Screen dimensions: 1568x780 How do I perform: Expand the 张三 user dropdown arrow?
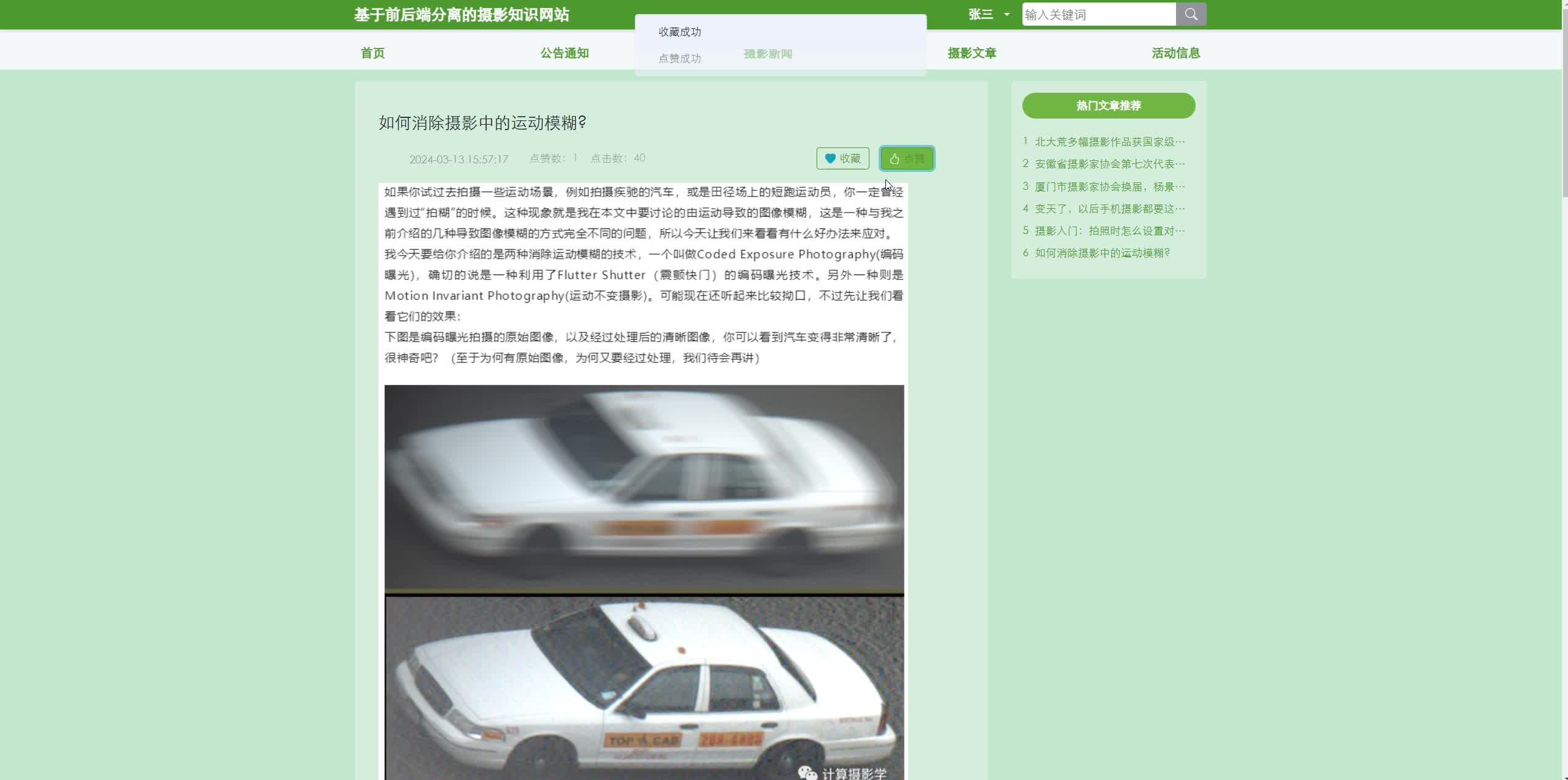tap(1006, 14)
